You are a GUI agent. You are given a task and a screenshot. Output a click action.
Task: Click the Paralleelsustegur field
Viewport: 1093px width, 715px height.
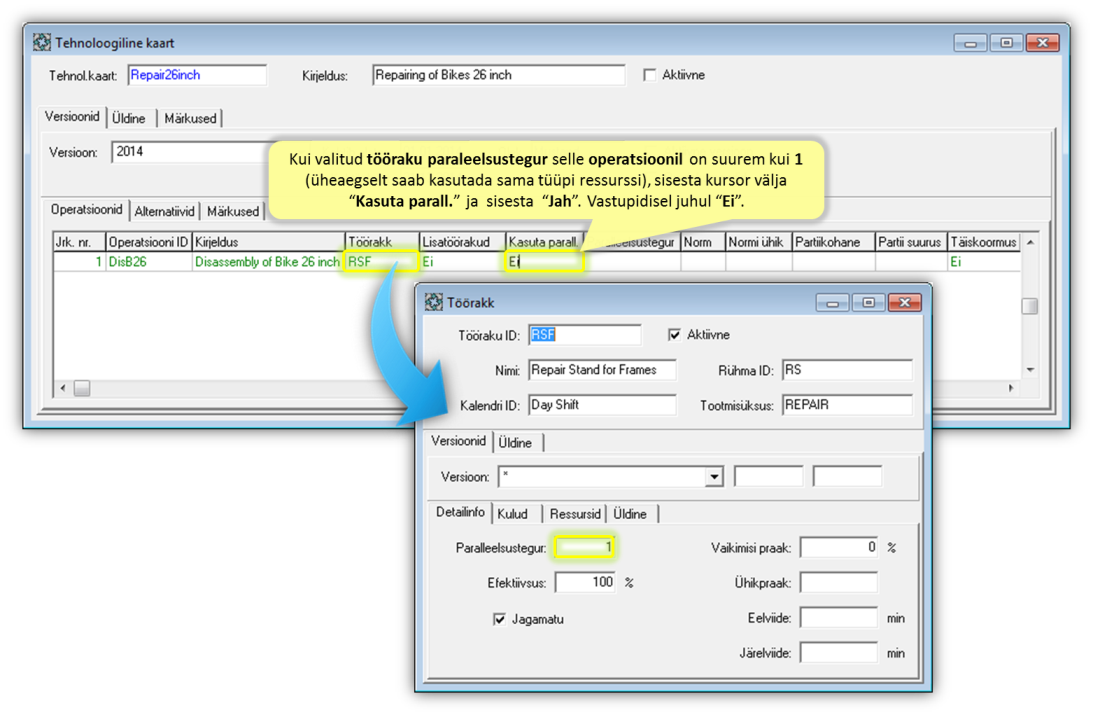pyautogui.click(x=585, y=548)
